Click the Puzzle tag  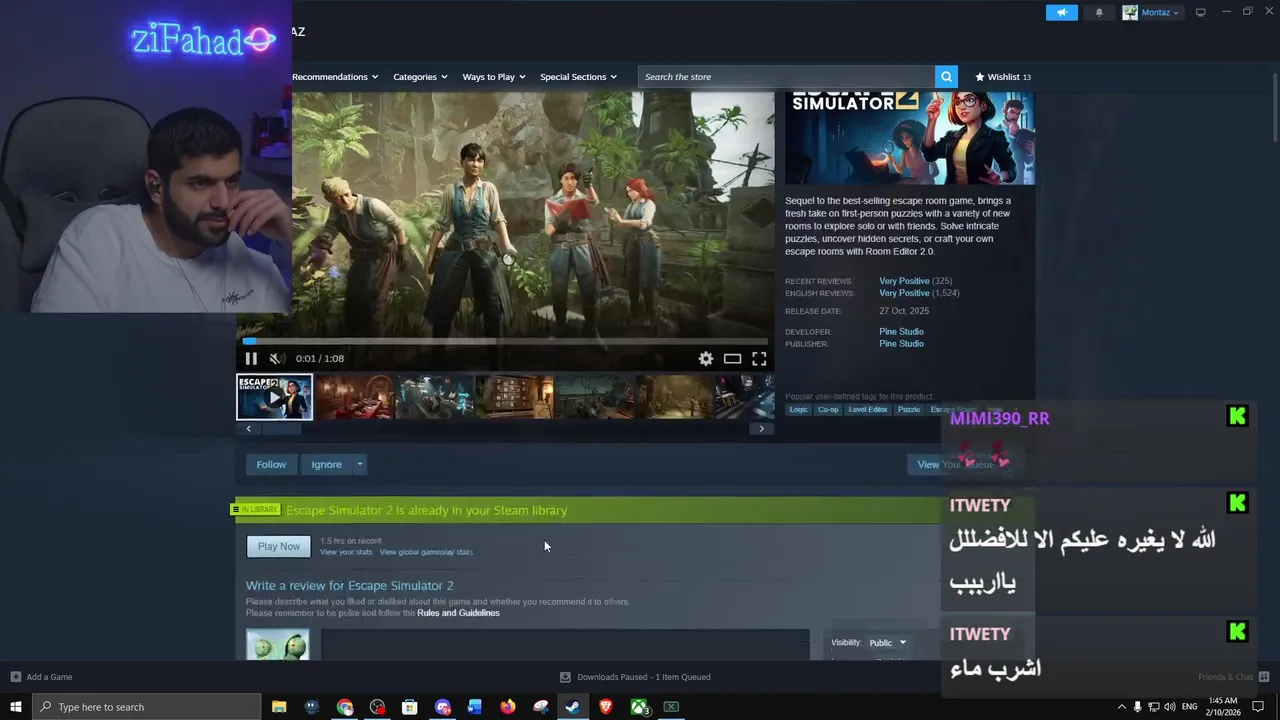(908, 409)
